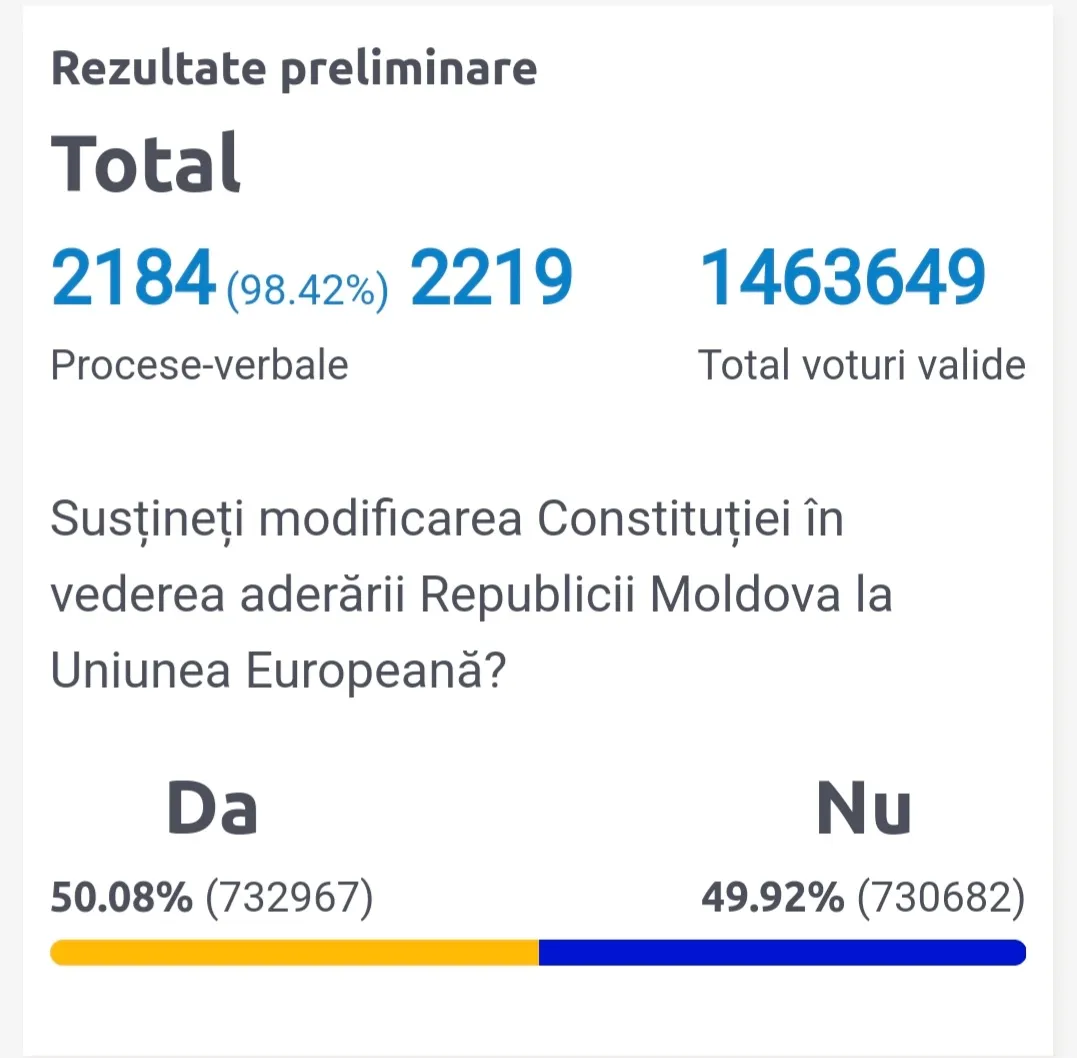Click the blue Nu segment of results bar

[782, 952]
